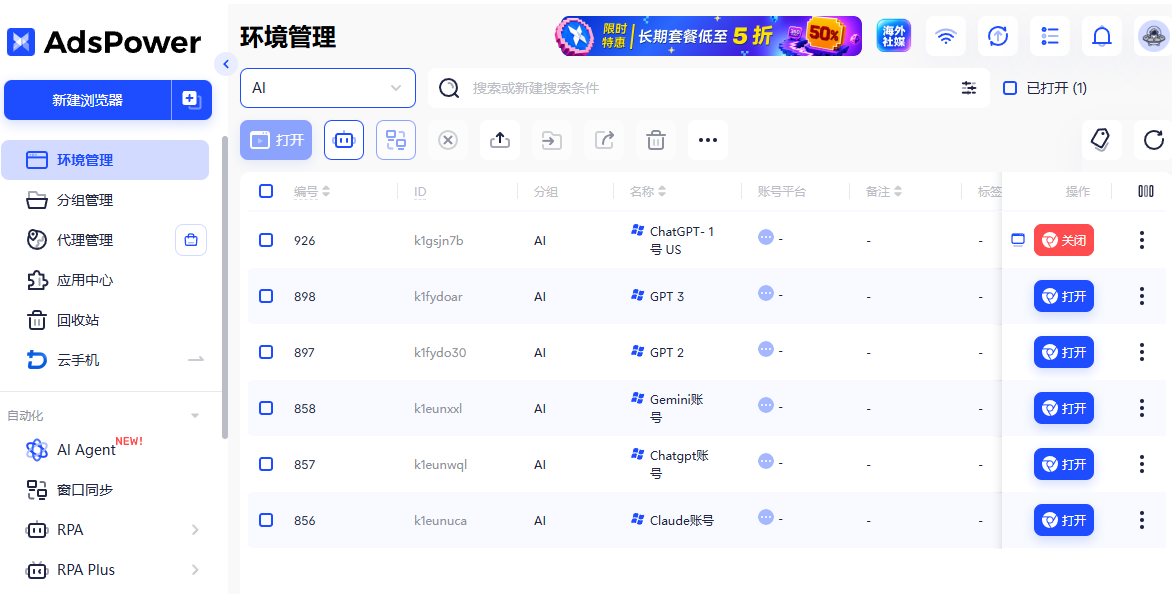
Task: Expand the RPA Plus submenu
Action: pyautogui.click(x=196, y=570)
